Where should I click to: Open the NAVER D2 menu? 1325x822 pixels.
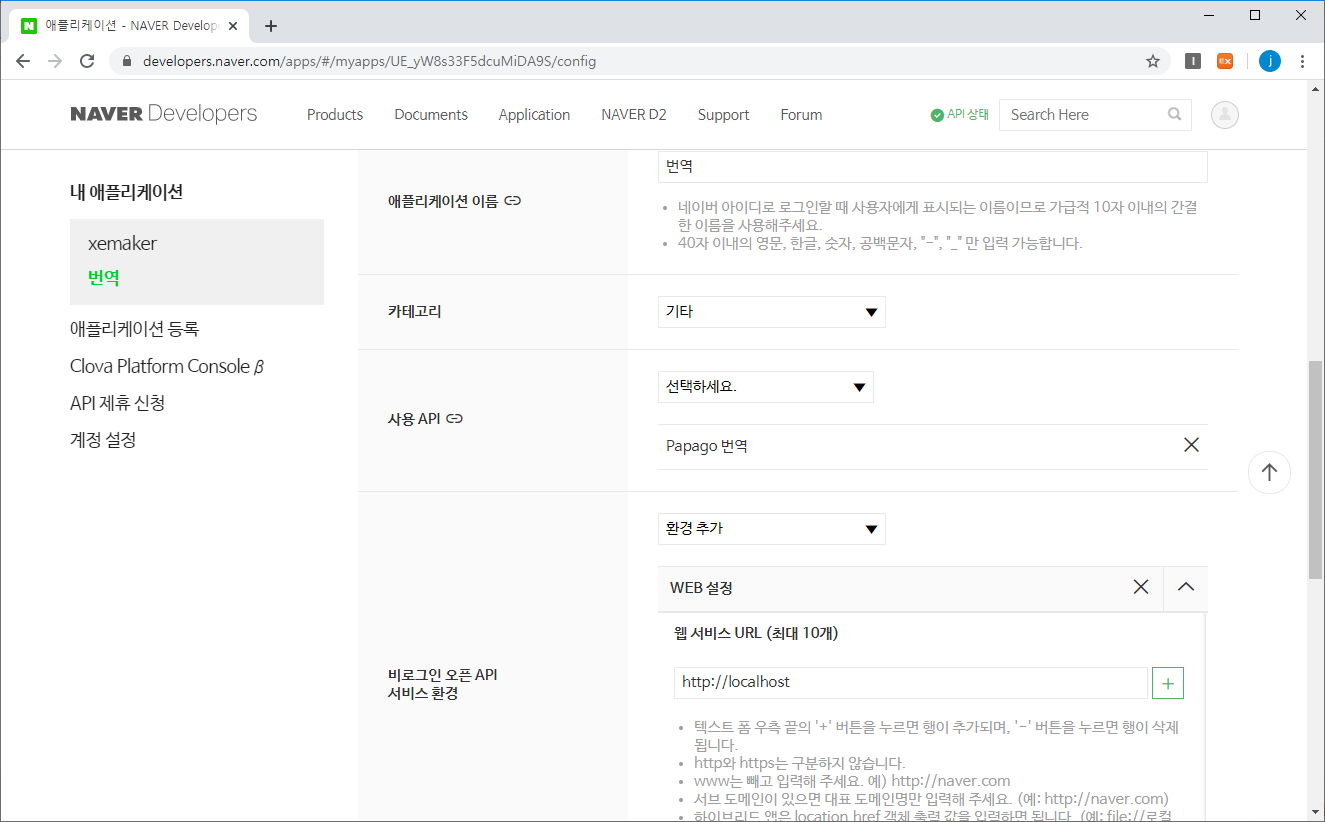tap(634, 115)
